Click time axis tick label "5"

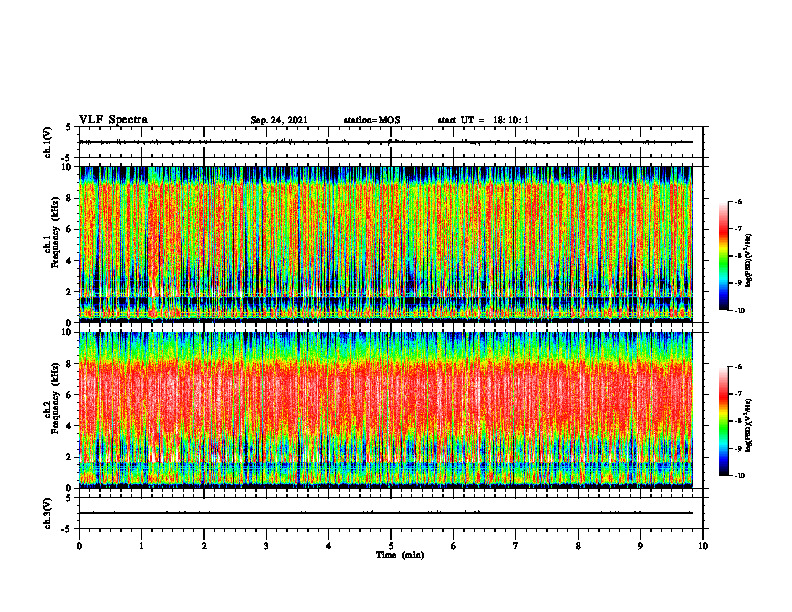pyautogui.click(x=391, y=546)
